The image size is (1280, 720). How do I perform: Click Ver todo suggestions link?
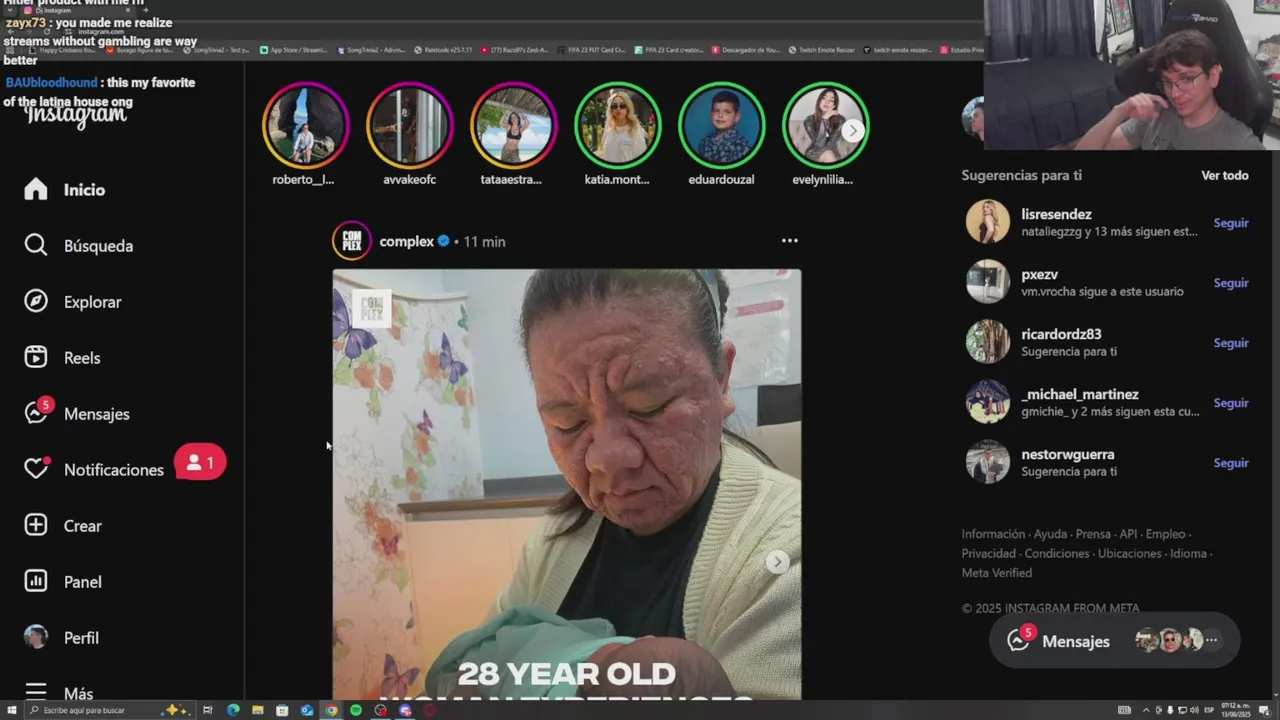point(1225,175)
